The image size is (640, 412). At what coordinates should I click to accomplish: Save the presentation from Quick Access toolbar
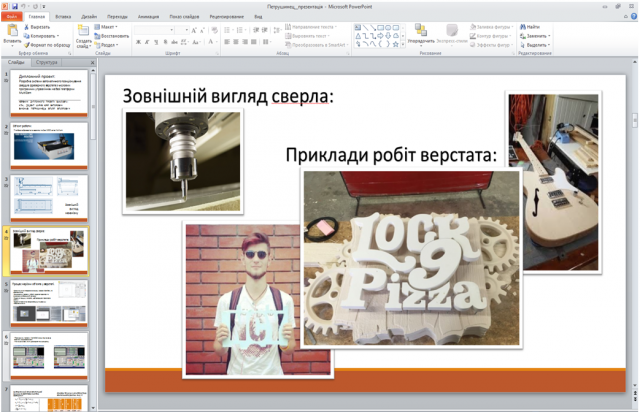click(x=15, y=7)
